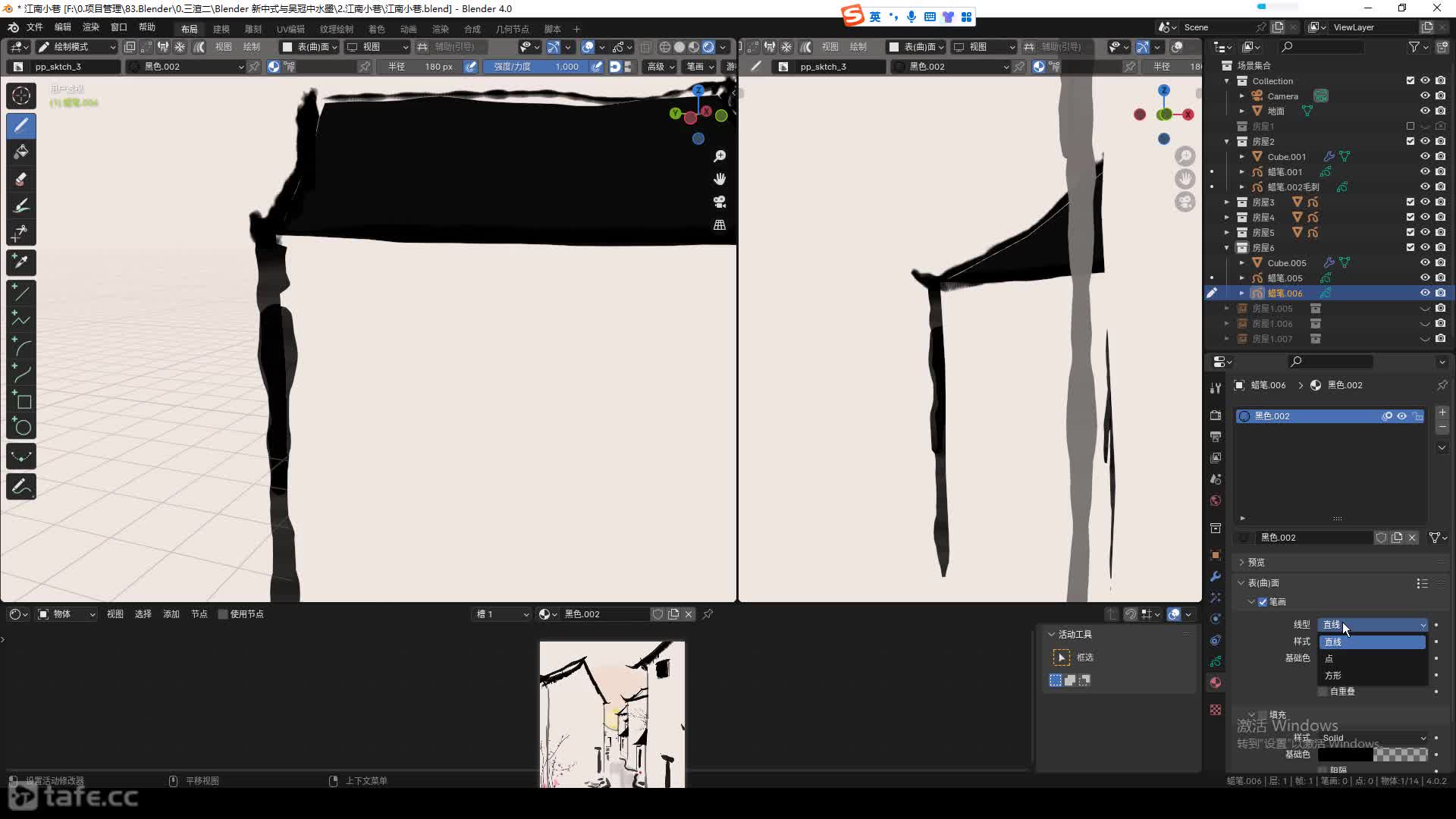Click 绘制 menu in left viewport header
The height and width of the screenshot is (819, 1456).
pos(252,47)
